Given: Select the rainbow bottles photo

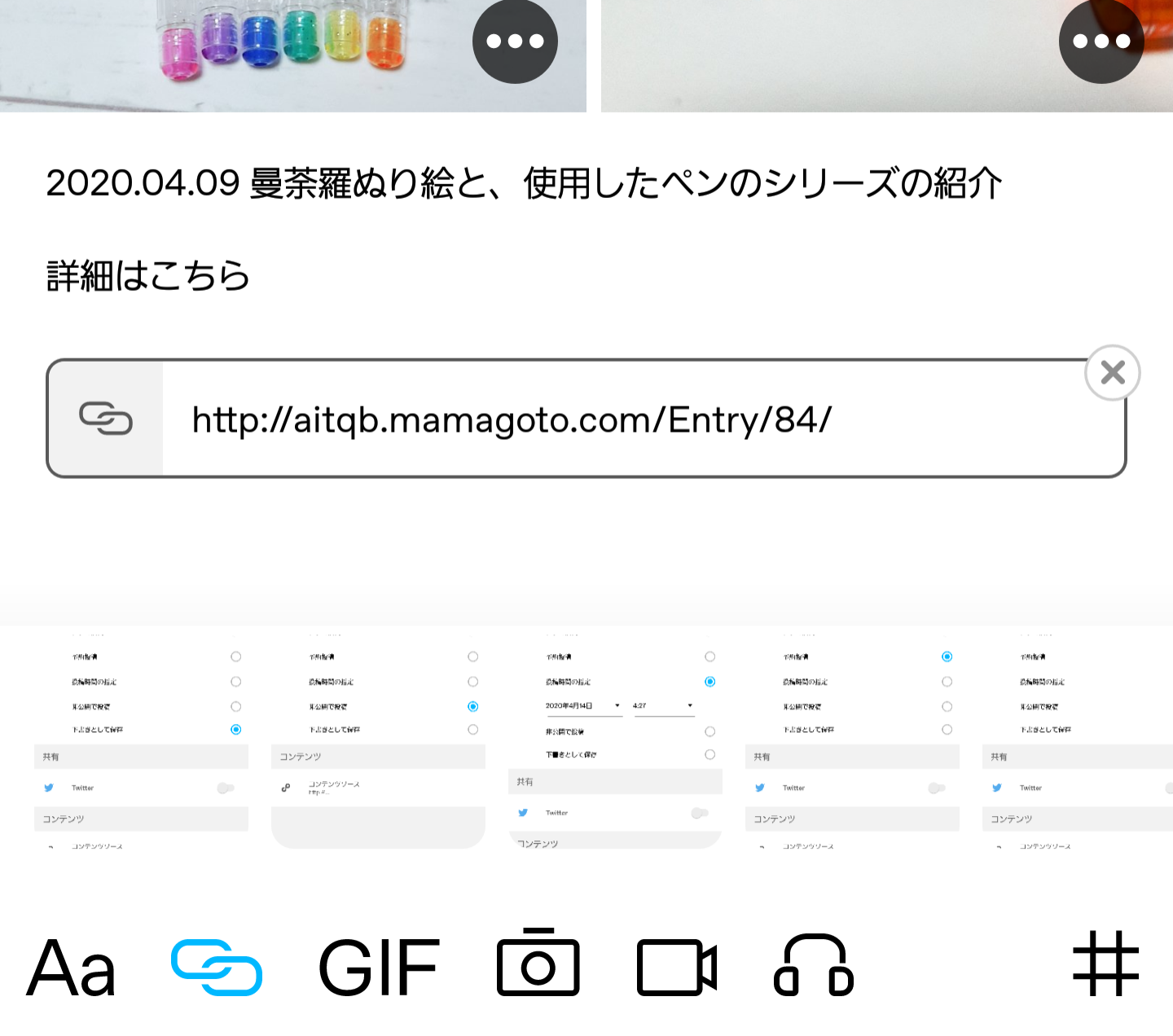Looking at the screenshot, I should tap(293, 55).
